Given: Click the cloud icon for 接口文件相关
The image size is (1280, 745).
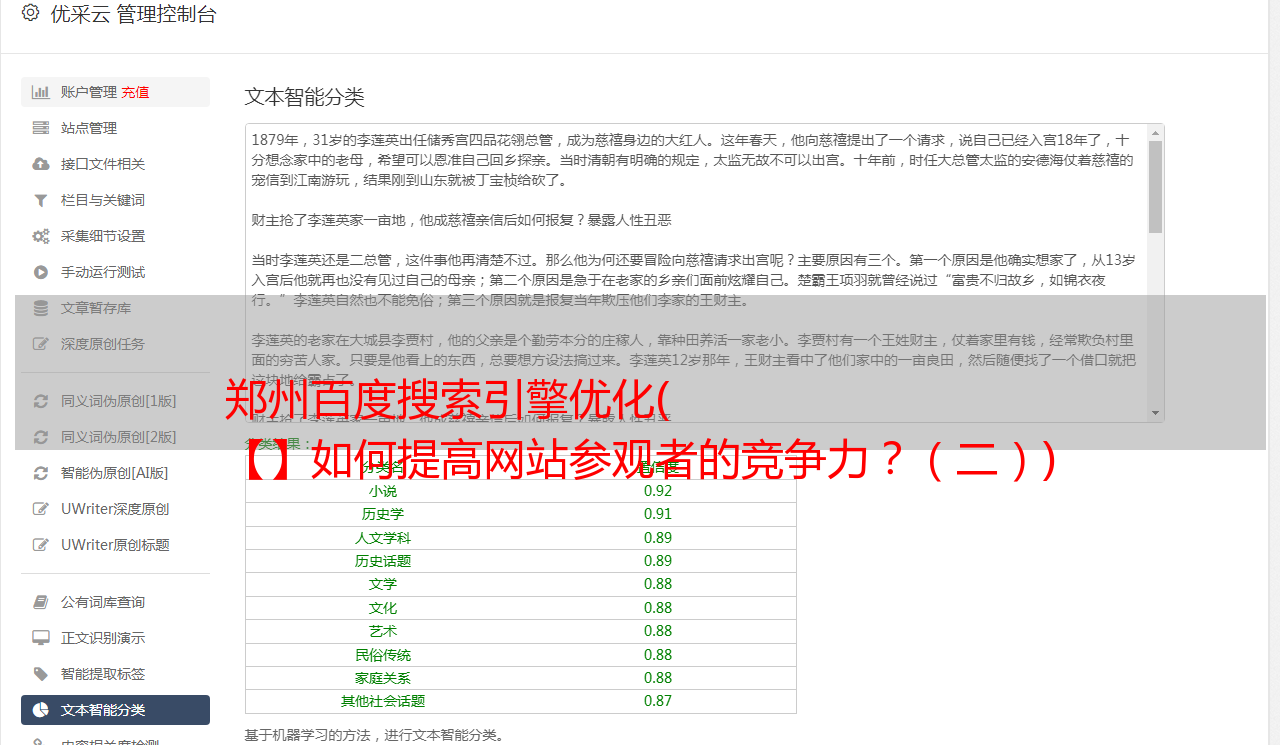Looking at the screenshot, I should (41, 164).
